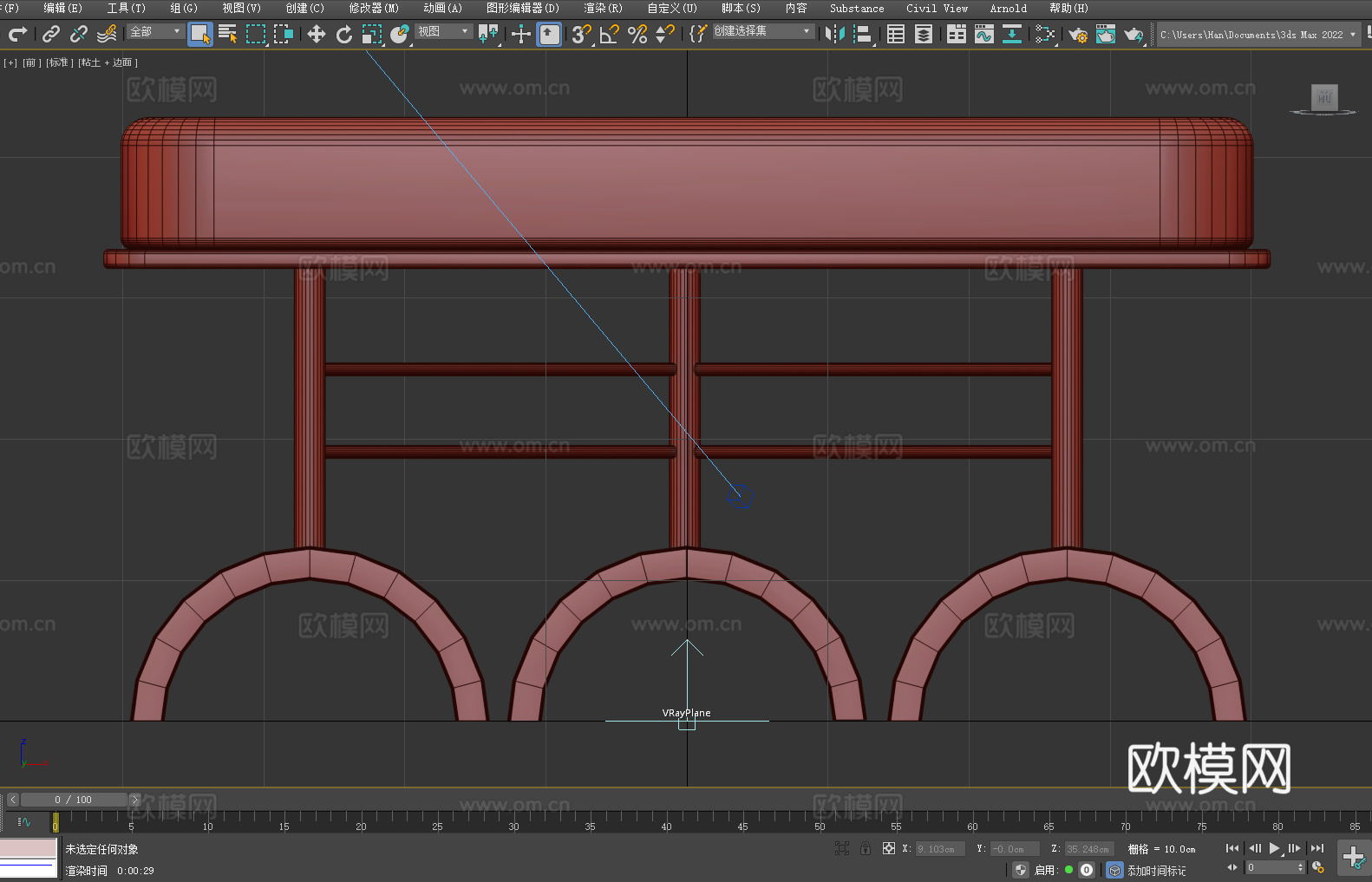The width and height of the screenshot is (1372, 882).
Task: Open the reference coordinate system dropdown 视图
Action: pos(443,31)
